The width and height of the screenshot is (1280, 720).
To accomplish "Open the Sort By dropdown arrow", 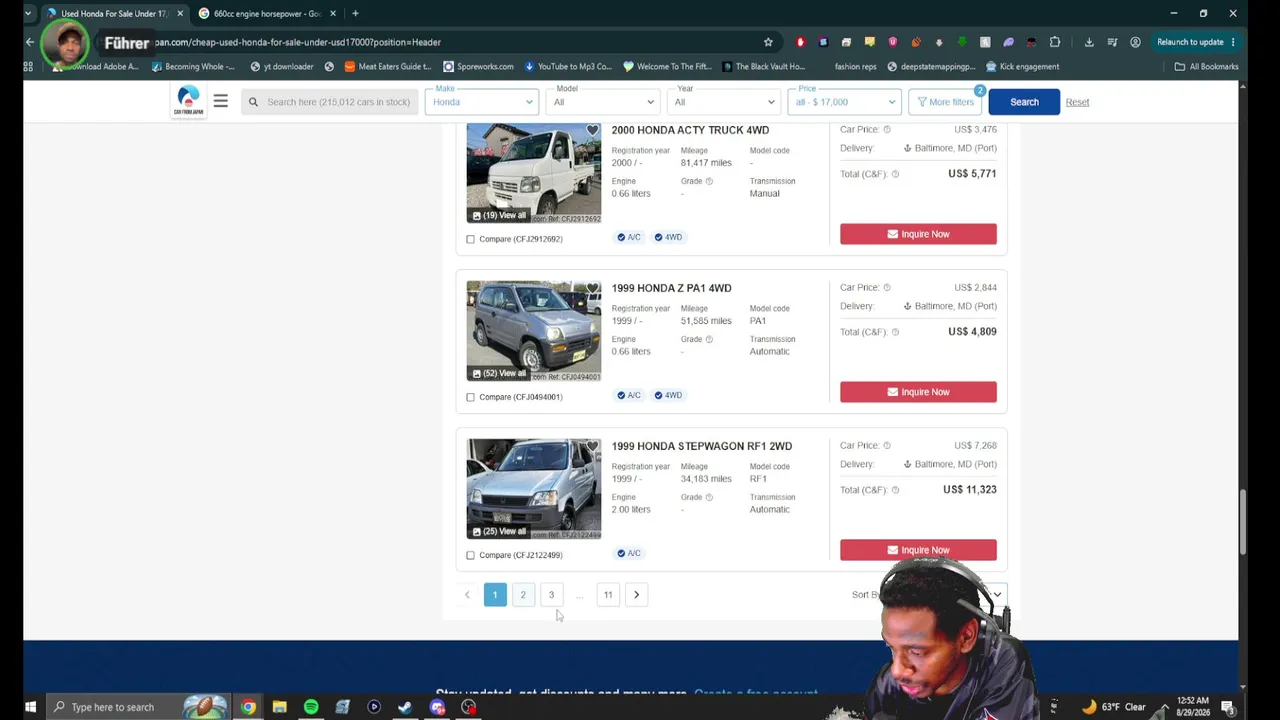I will tap(997, 595).
